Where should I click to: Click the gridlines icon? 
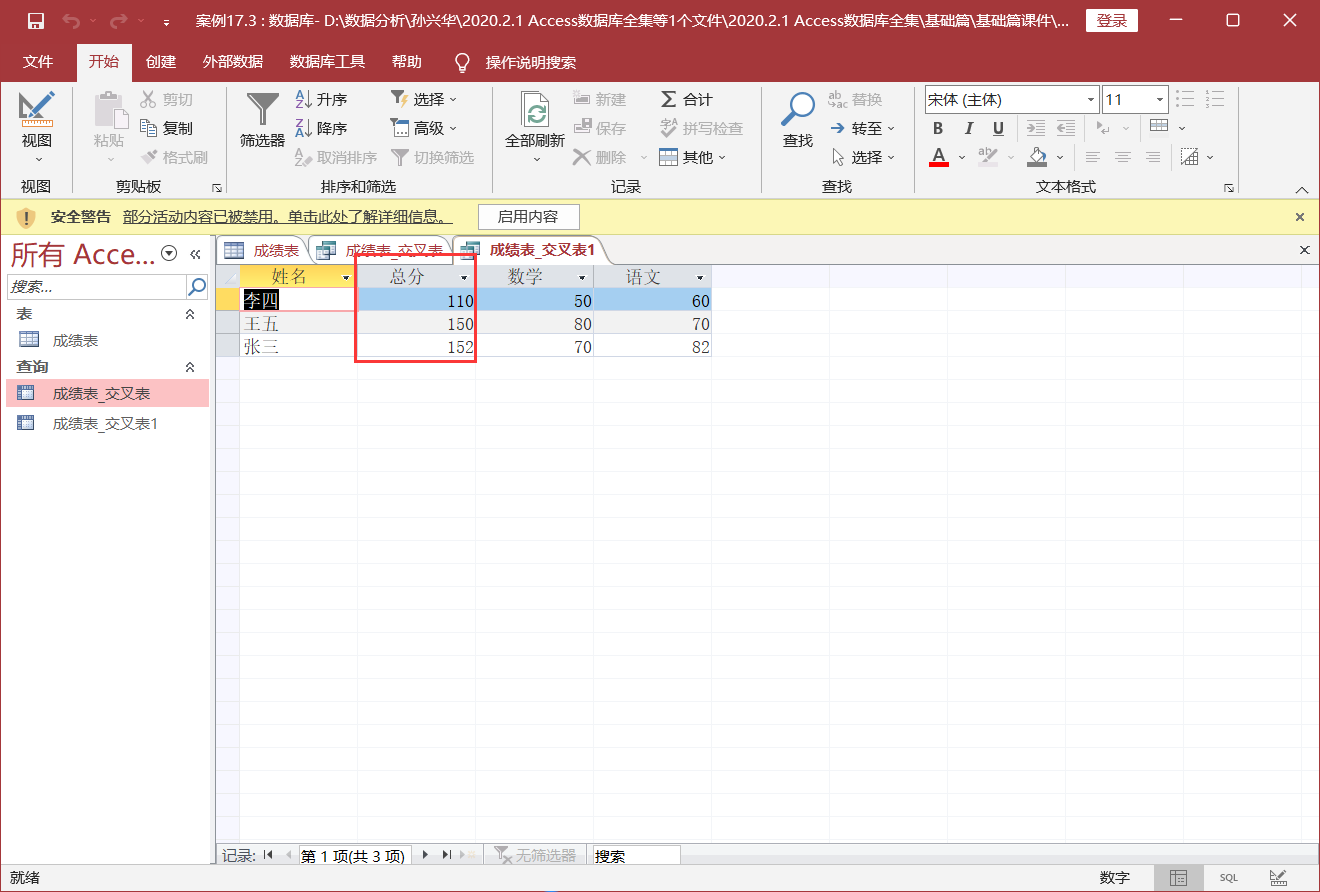pyautogui.click(x=1159, y=127)
